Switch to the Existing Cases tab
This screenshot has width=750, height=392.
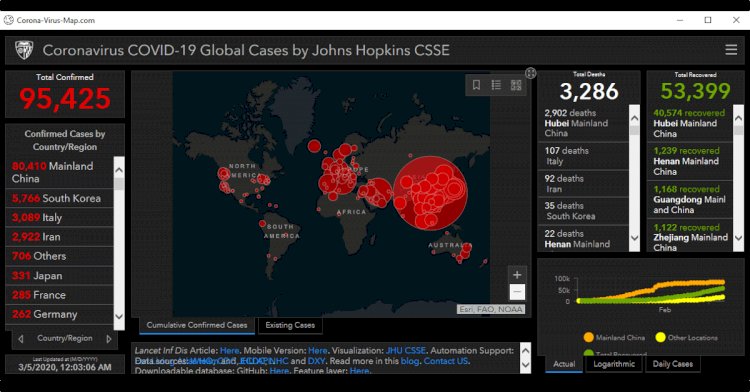point(290,325)
